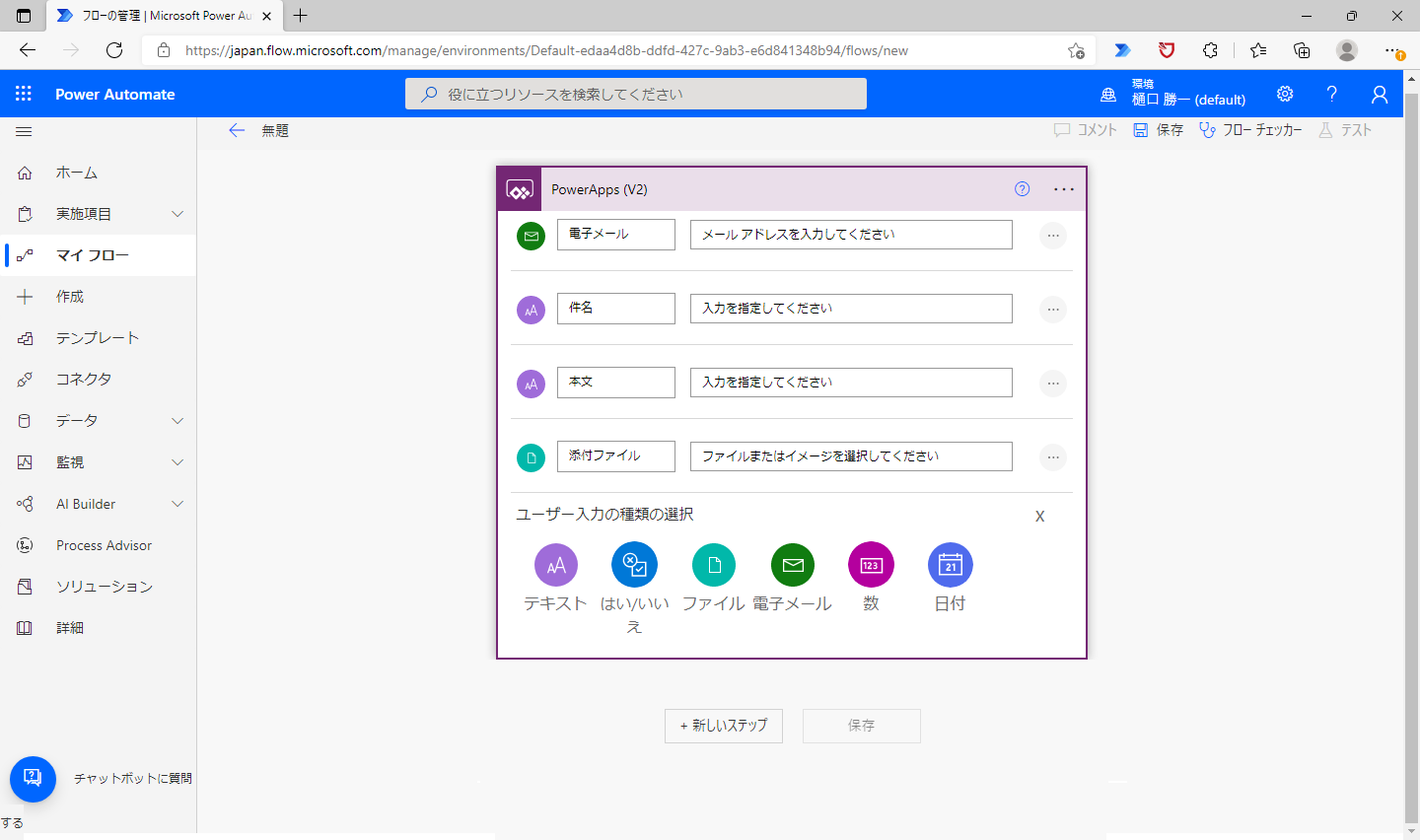
Task: Choose ファイル input type
Action: tap(714, 565)
